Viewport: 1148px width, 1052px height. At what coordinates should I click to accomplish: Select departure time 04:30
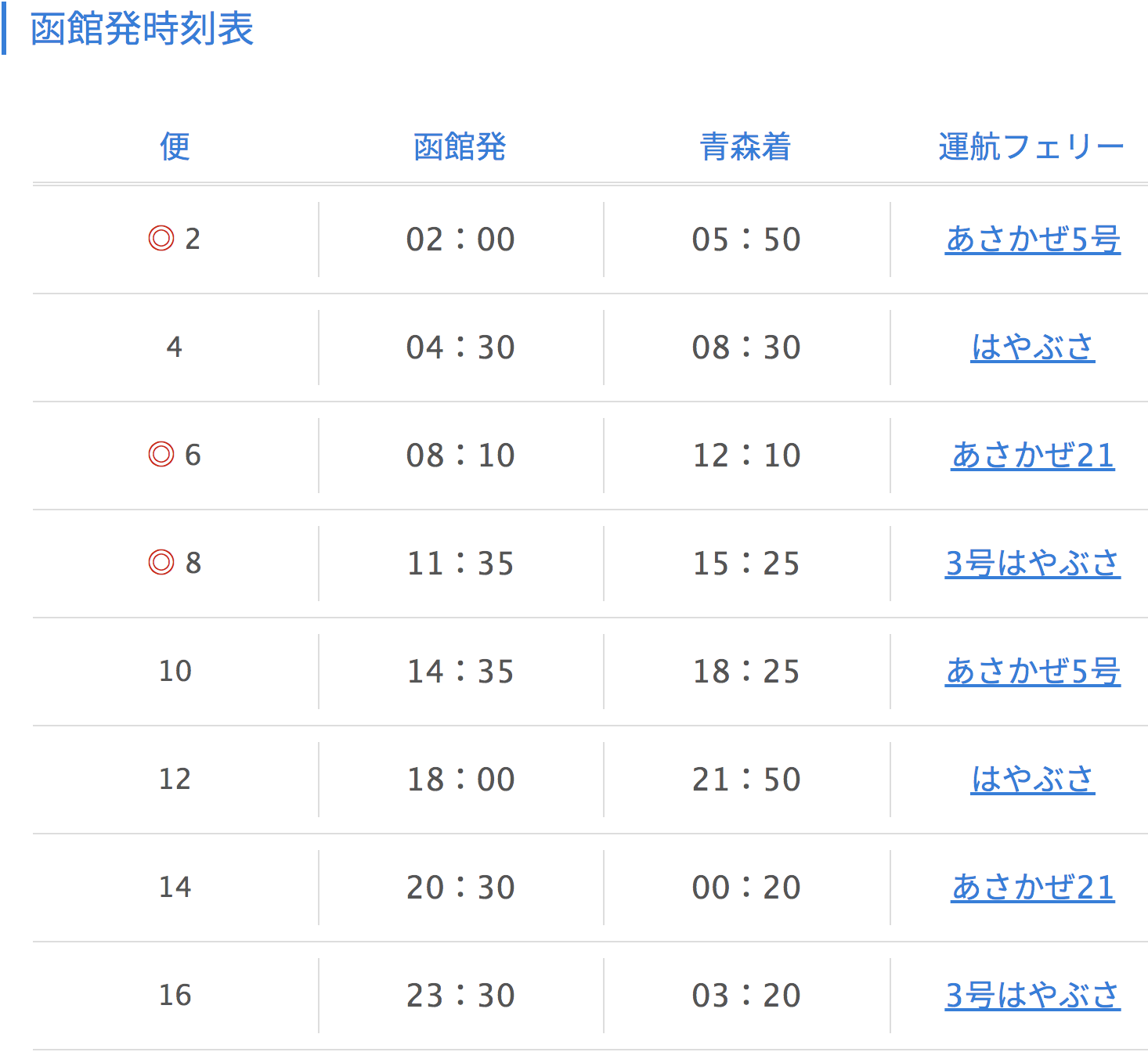click(460, 347)
